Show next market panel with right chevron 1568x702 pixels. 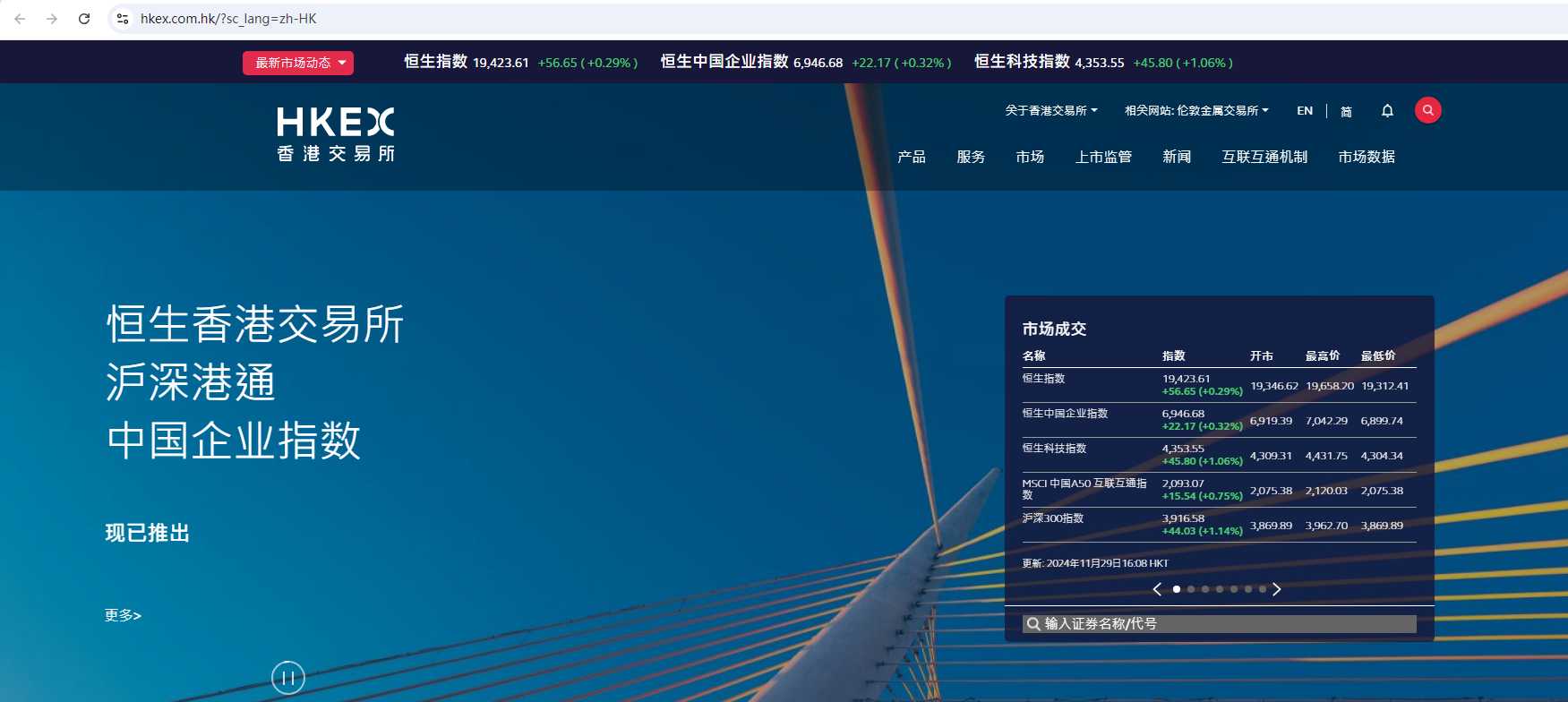pos(1277,589)
